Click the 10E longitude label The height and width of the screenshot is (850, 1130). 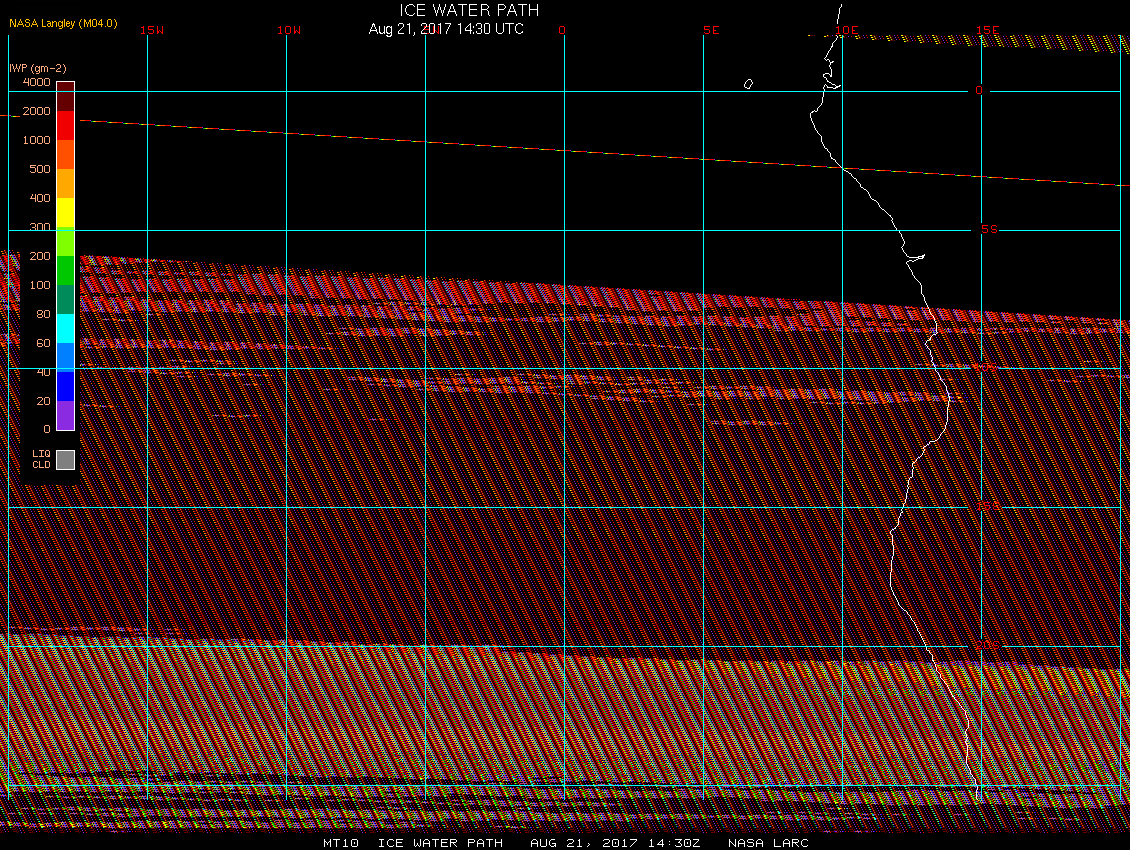pyautogui.click(x=846, y=30)
